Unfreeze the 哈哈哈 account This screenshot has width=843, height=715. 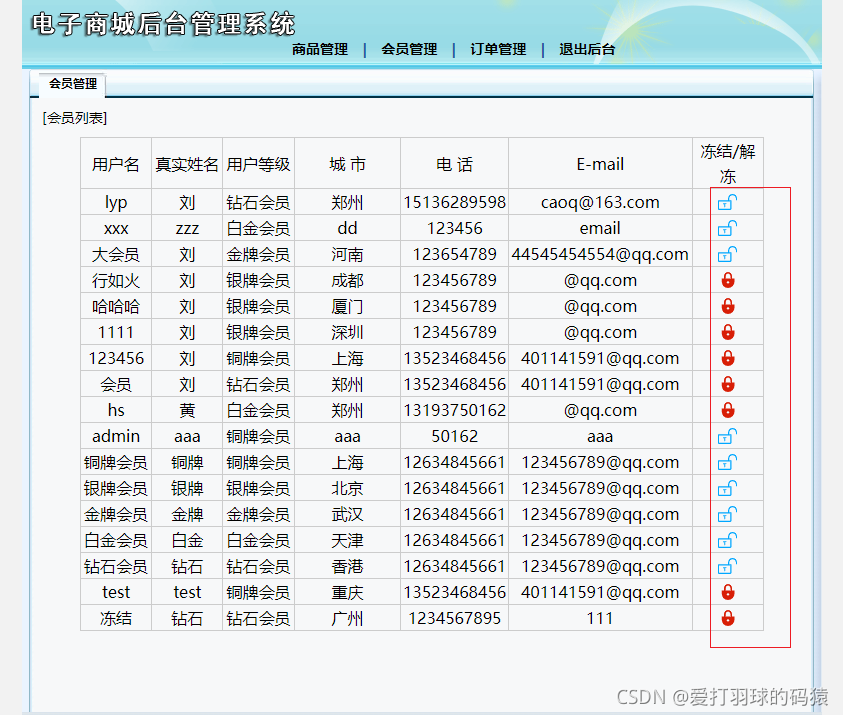(727, 306)
